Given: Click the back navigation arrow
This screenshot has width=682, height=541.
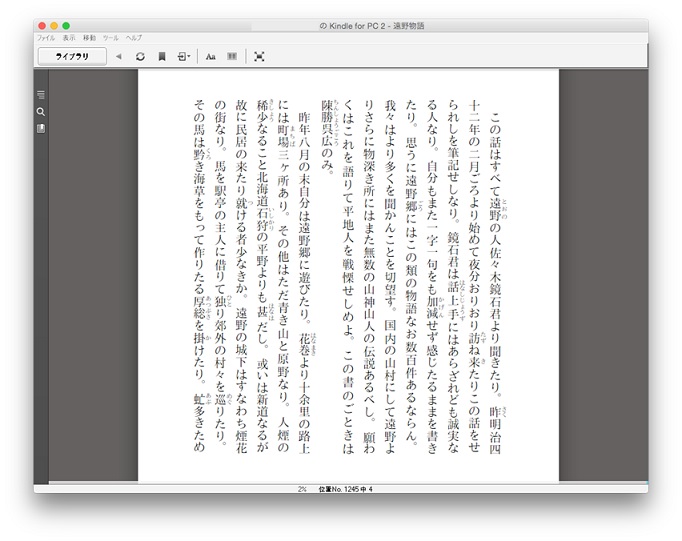Looking at the screenshot, I should tap(118, 57).
